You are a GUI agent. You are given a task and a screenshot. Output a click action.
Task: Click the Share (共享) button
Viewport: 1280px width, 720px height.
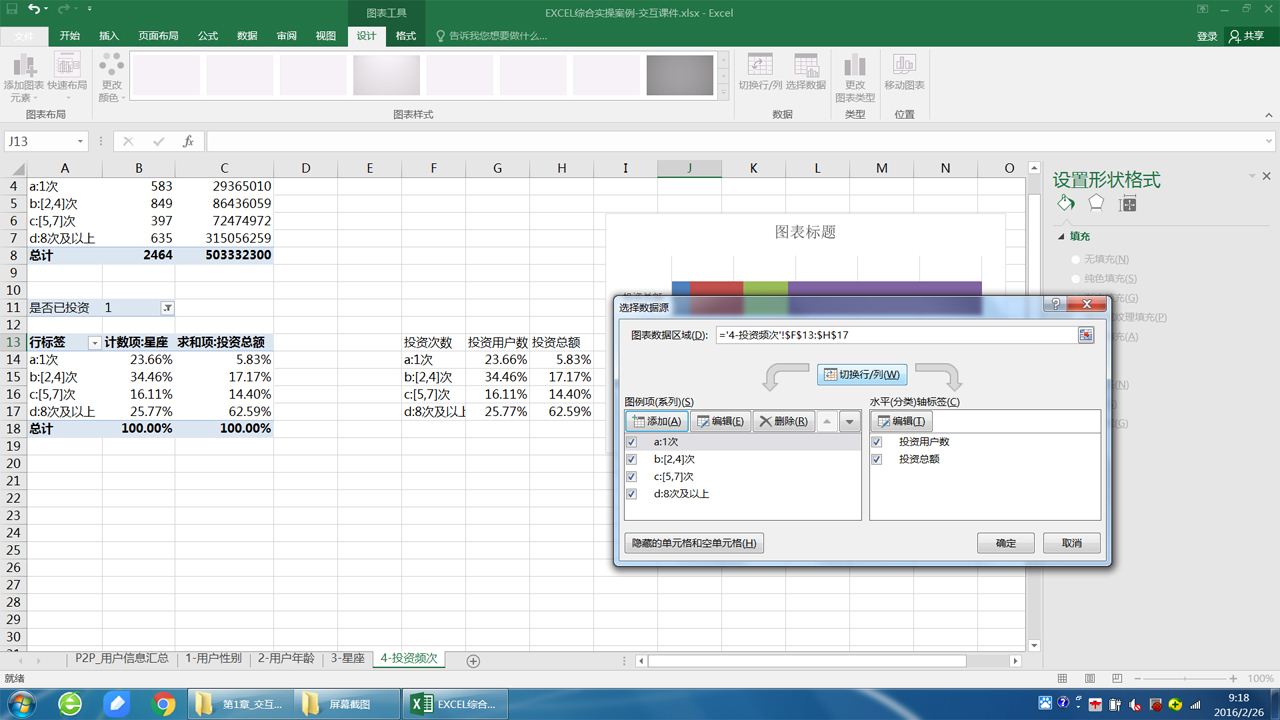[1247, 35]
